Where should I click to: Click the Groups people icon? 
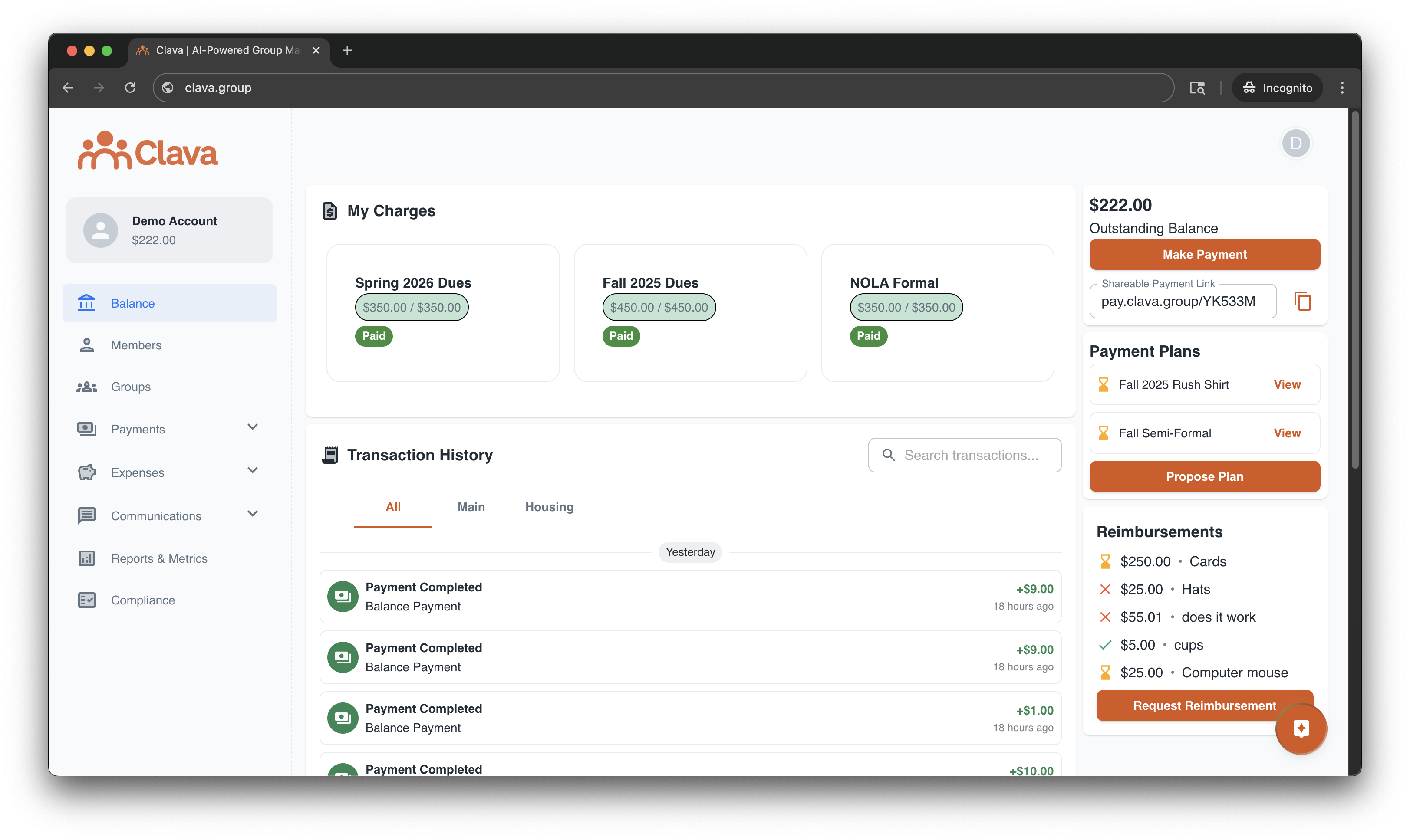click(x=87, y=387)
